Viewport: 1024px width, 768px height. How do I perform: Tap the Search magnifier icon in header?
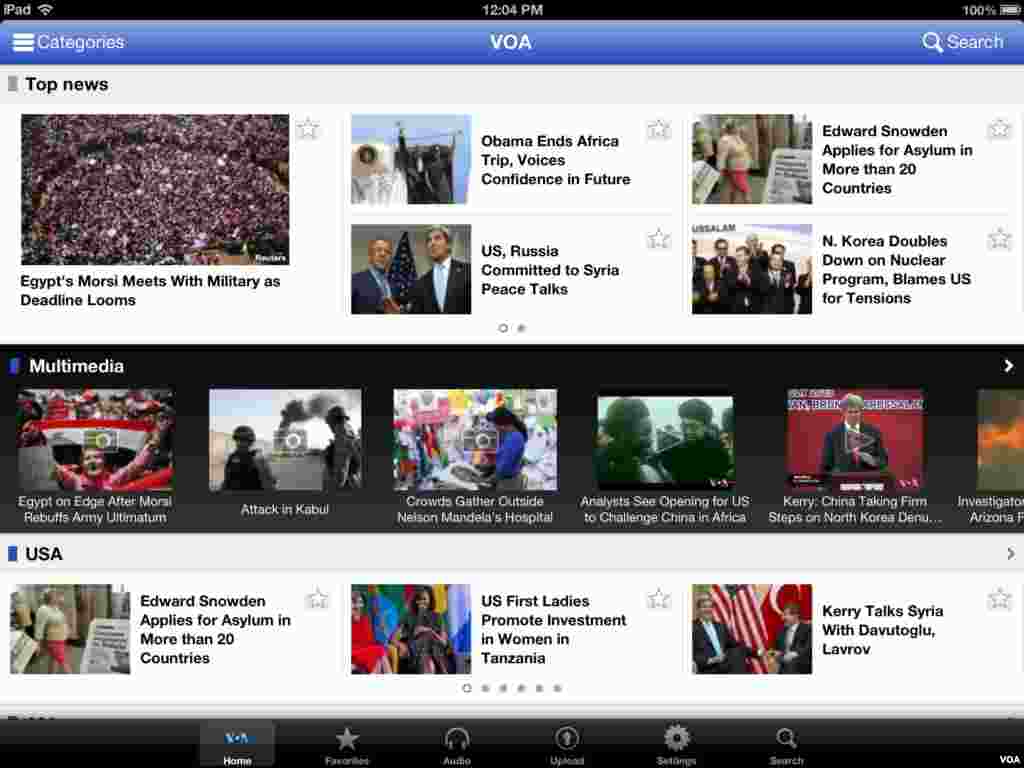point(931,42)
